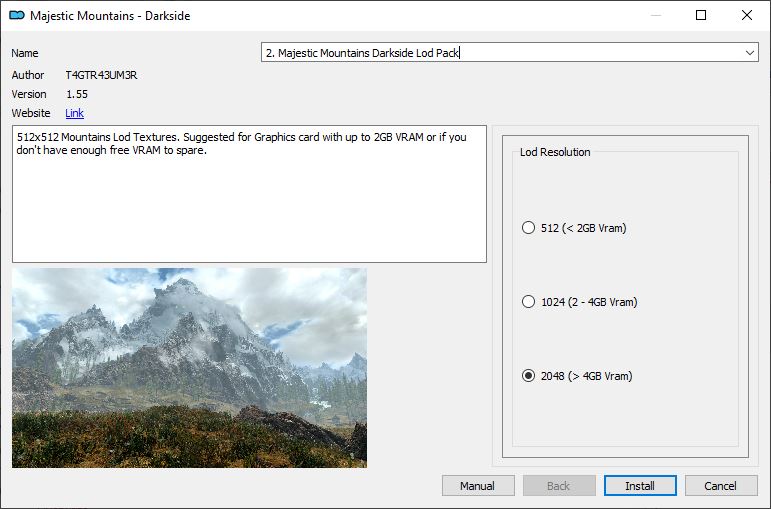Click the Lod Resolution group label
Viewport: 771px width, 509px height.
tap(555, 152)
